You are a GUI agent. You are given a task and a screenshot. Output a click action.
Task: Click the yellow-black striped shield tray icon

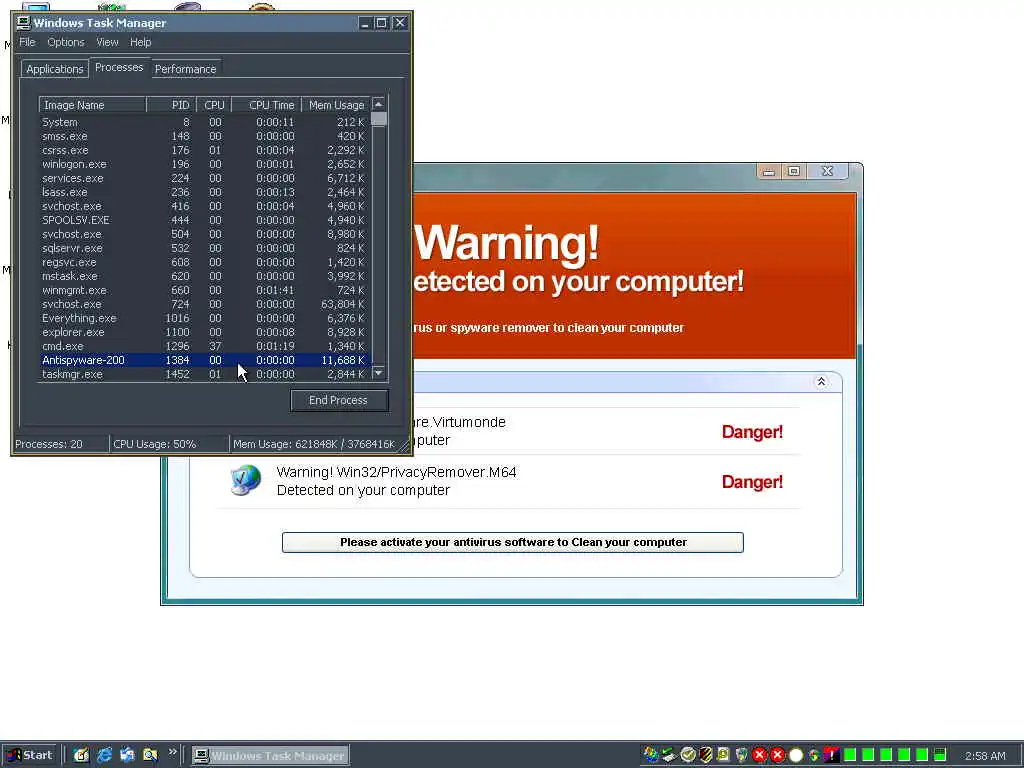(705, 755)
